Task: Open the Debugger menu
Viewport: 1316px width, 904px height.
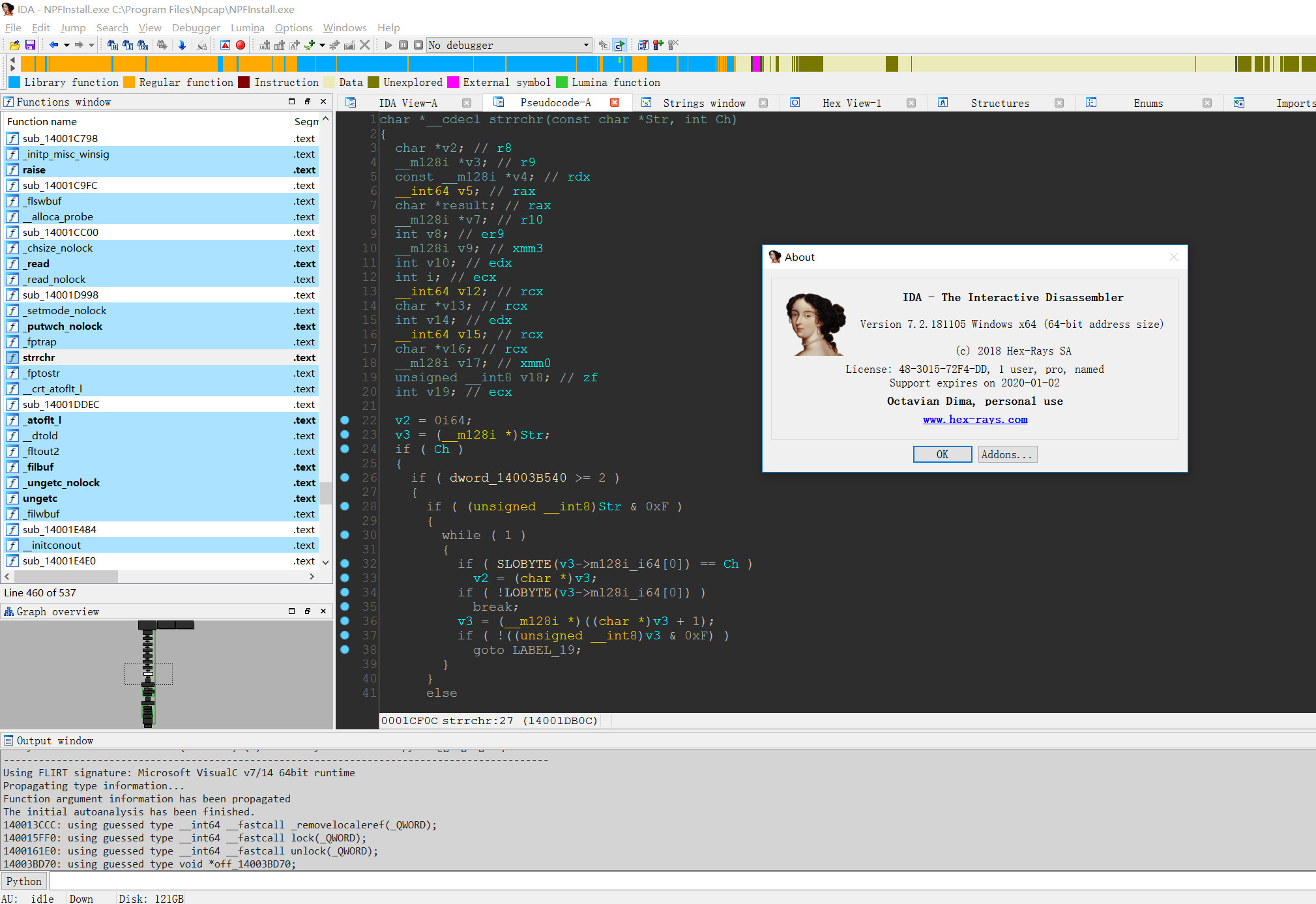Action: (196, 27)
